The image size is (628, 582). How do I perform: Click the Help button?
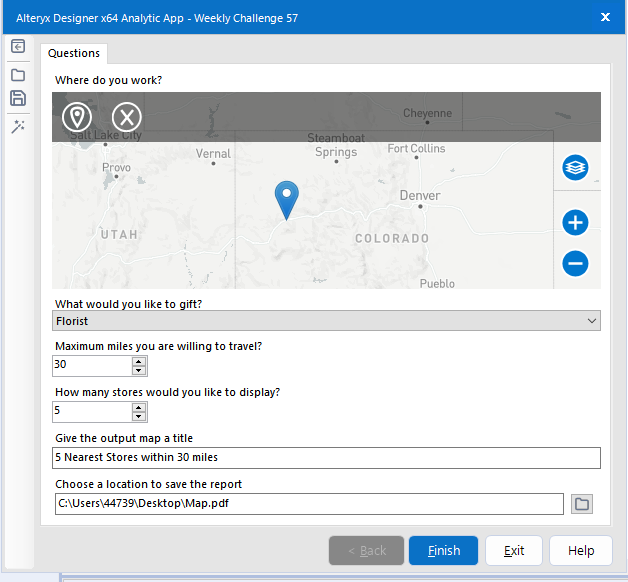[x=580, y=551]
